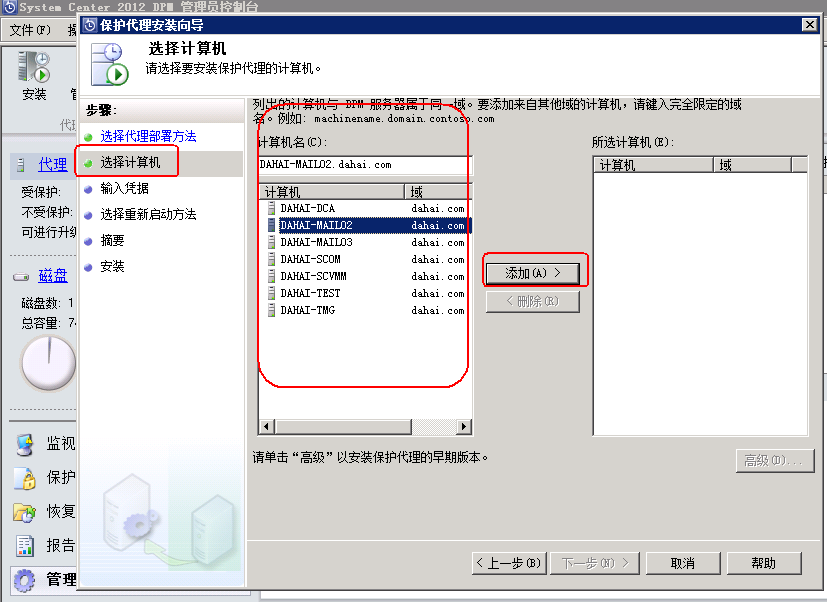Screen dimensions: 827x602
Task: Click the System Center DPM app icon
Action: click(9, 7)
